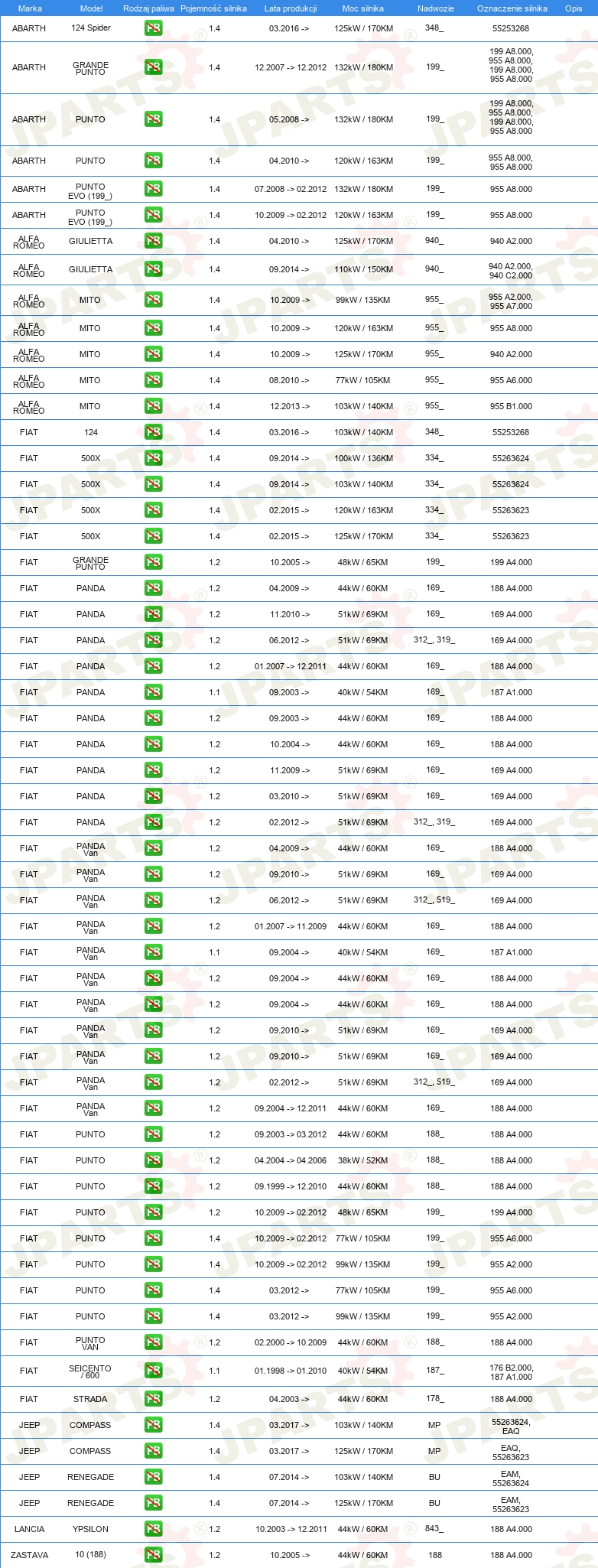This screenshot has width=598, height=1568.
Task: Click fuel icon for GIULIETTA 110kW / 150KM
Action: pos(154,269)
